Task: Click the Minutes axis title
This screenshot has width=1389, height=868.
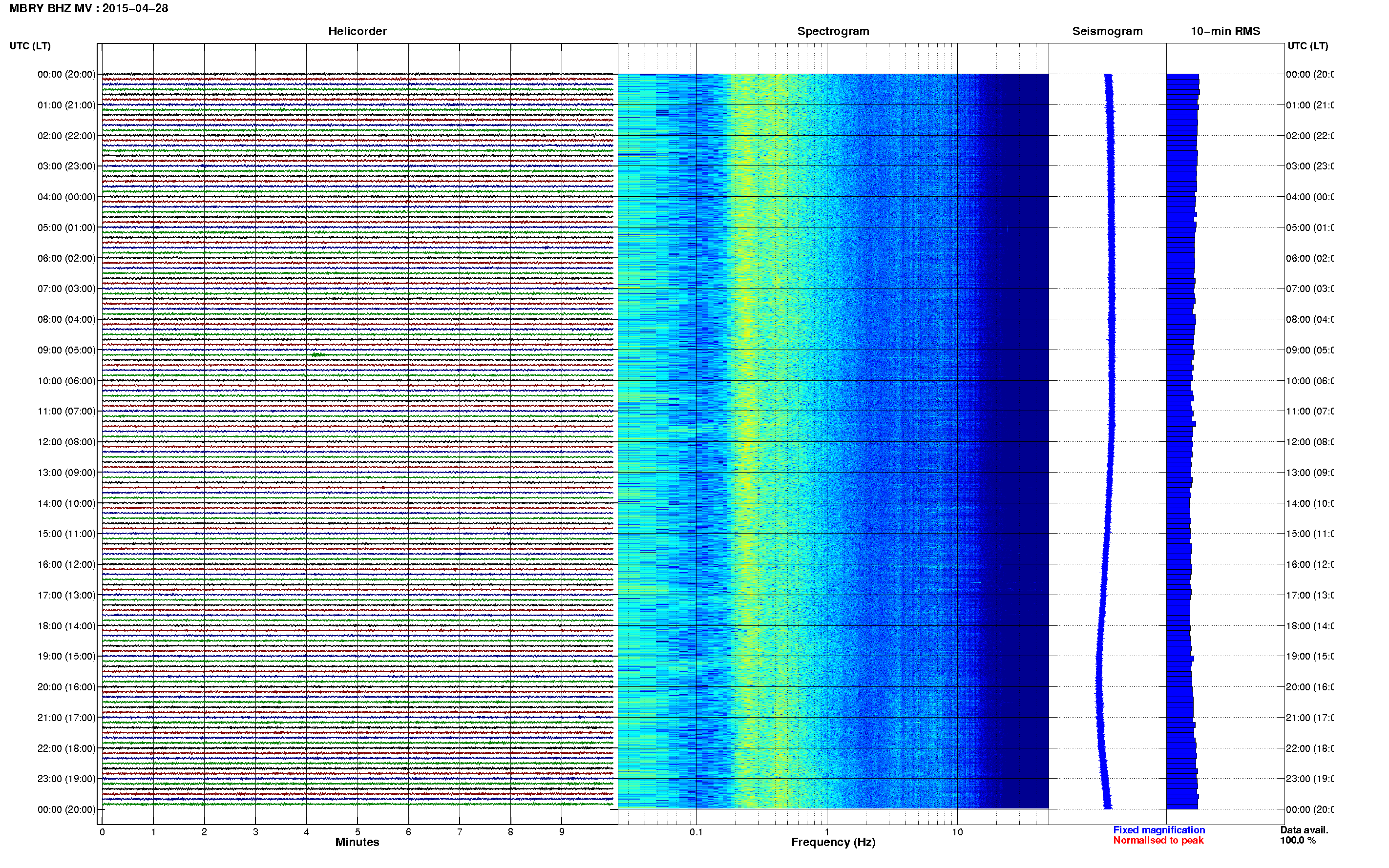Action: [357, 842]
